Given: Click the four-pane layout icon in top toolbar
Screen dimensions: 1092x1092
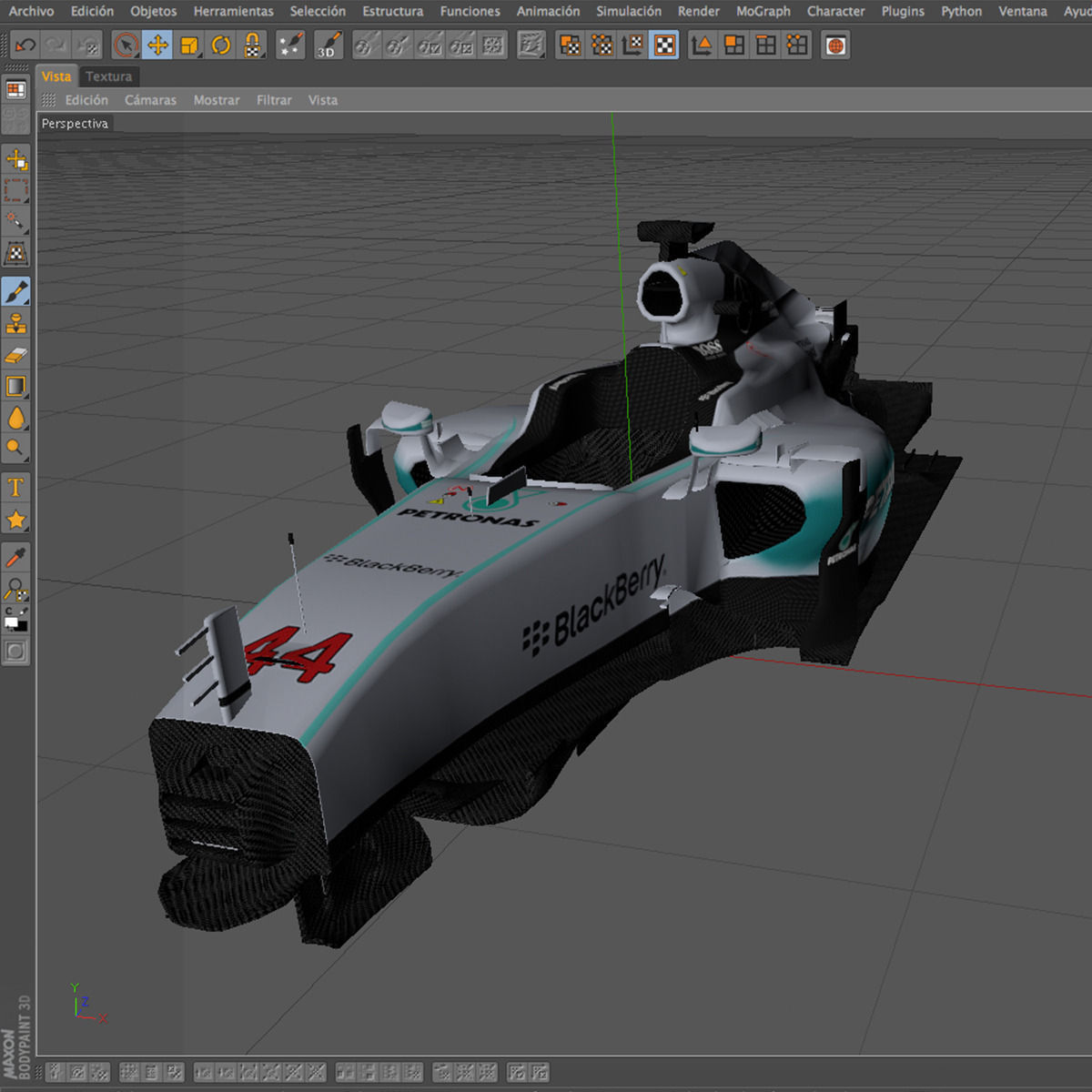Looking at the screenshot, I should point(734,45).
